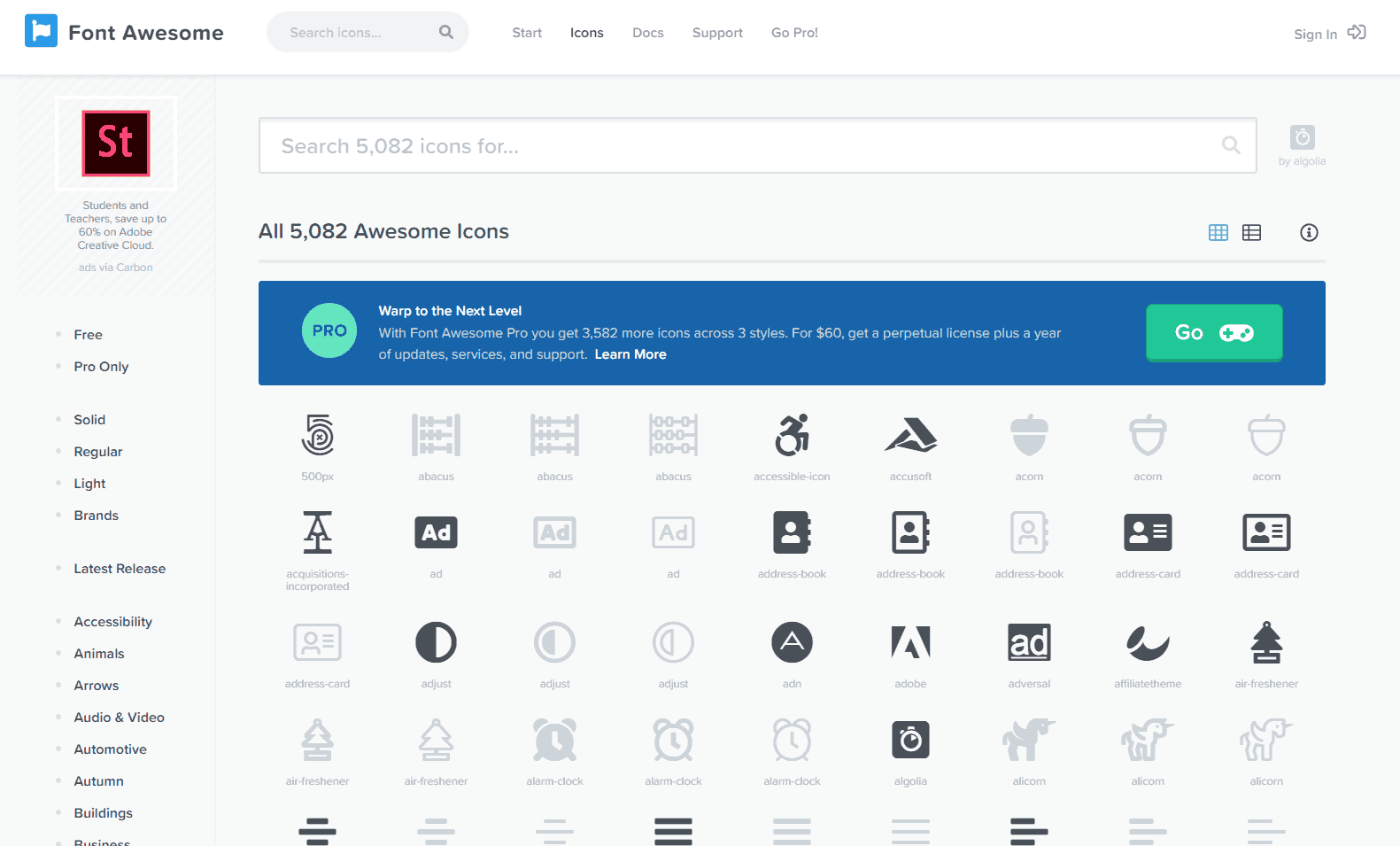This screenshot has width=1400, height=846.
Task: Select the adobe brand icon
Action: pos(910,642)
